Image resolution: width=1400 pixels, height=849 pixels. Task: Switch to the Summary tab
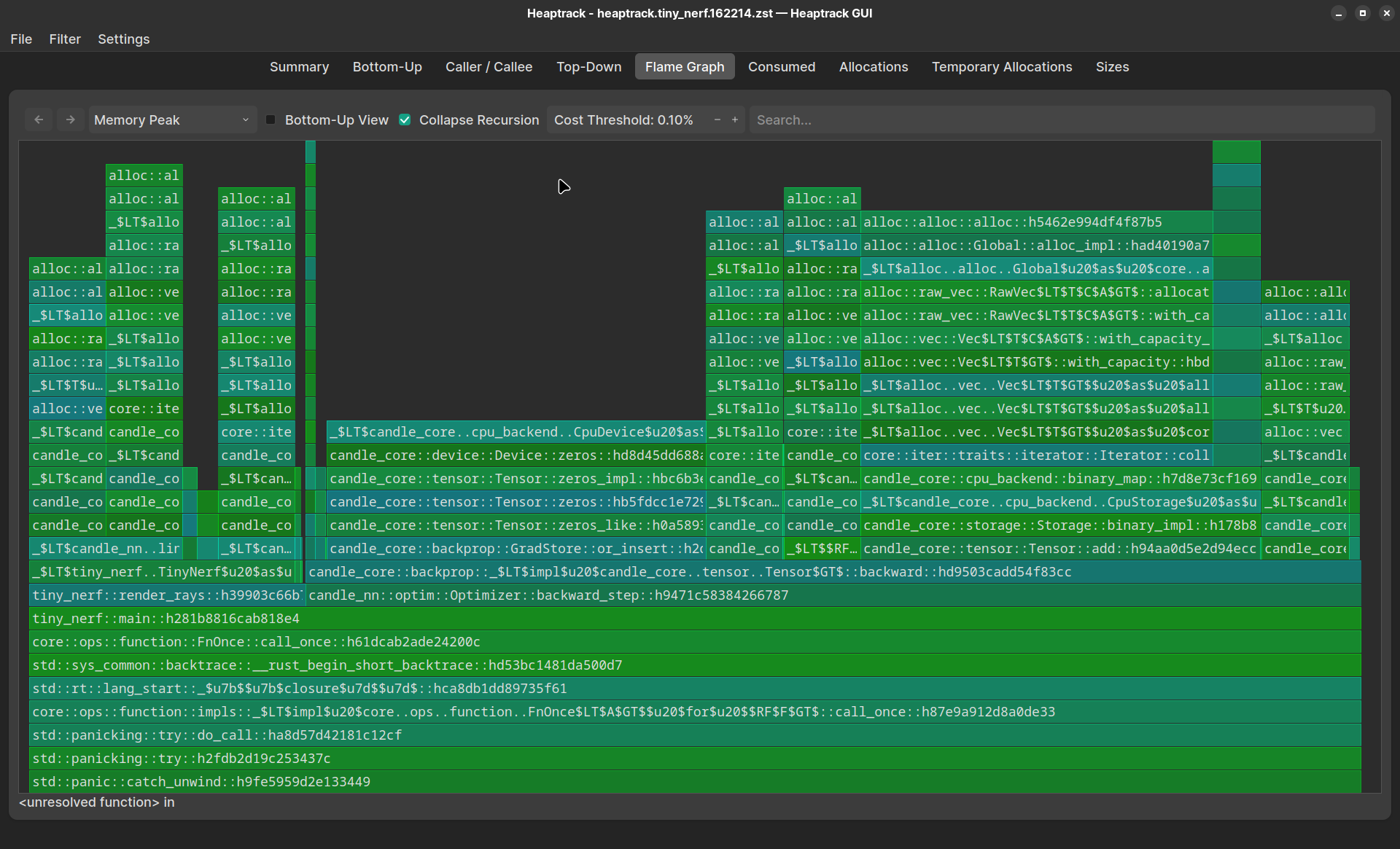pyautogui.click(x=299, y=66)
